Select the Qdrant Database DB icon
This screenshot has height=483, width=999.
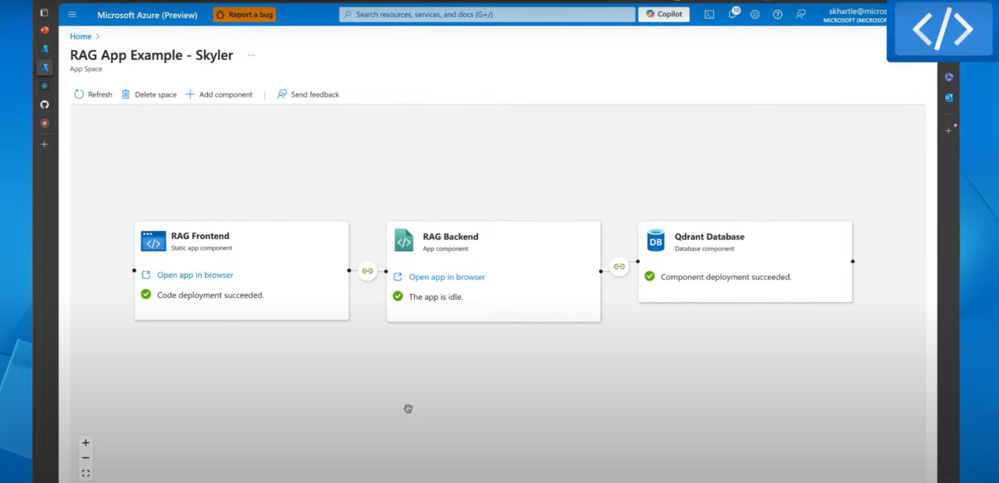pos(656,240)
